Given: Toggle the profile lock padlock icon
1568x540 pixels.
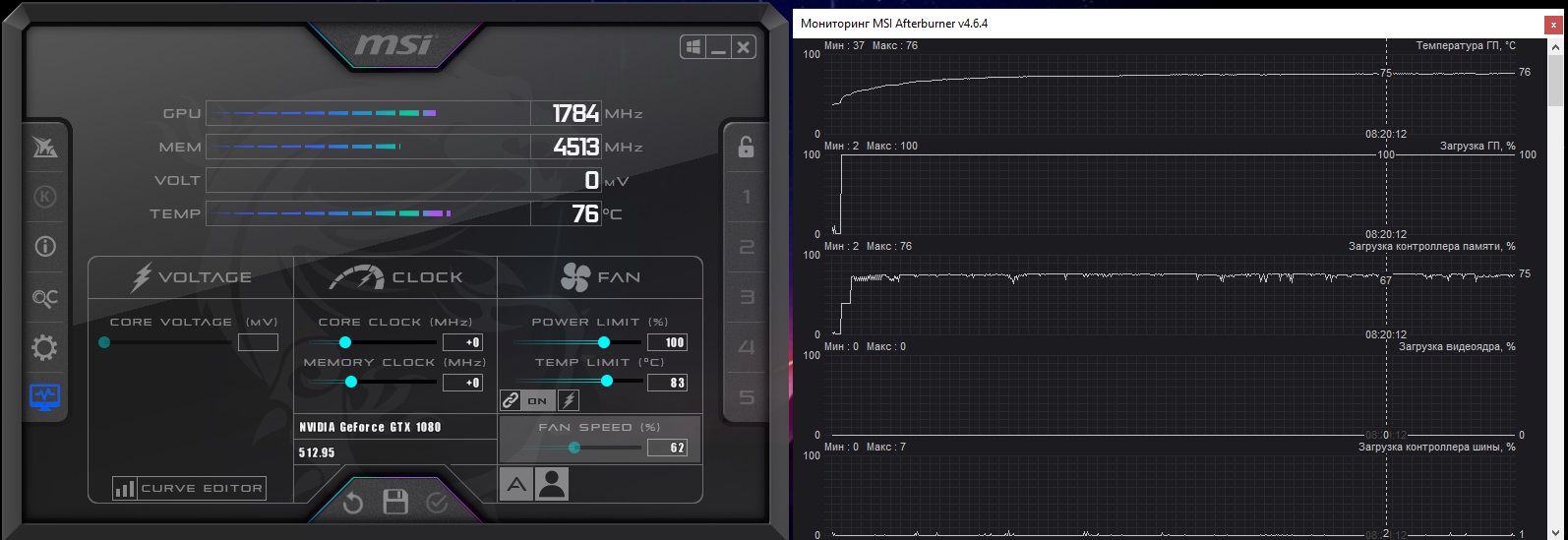Looking at the screenshot, I should click(x=746, y=147).
